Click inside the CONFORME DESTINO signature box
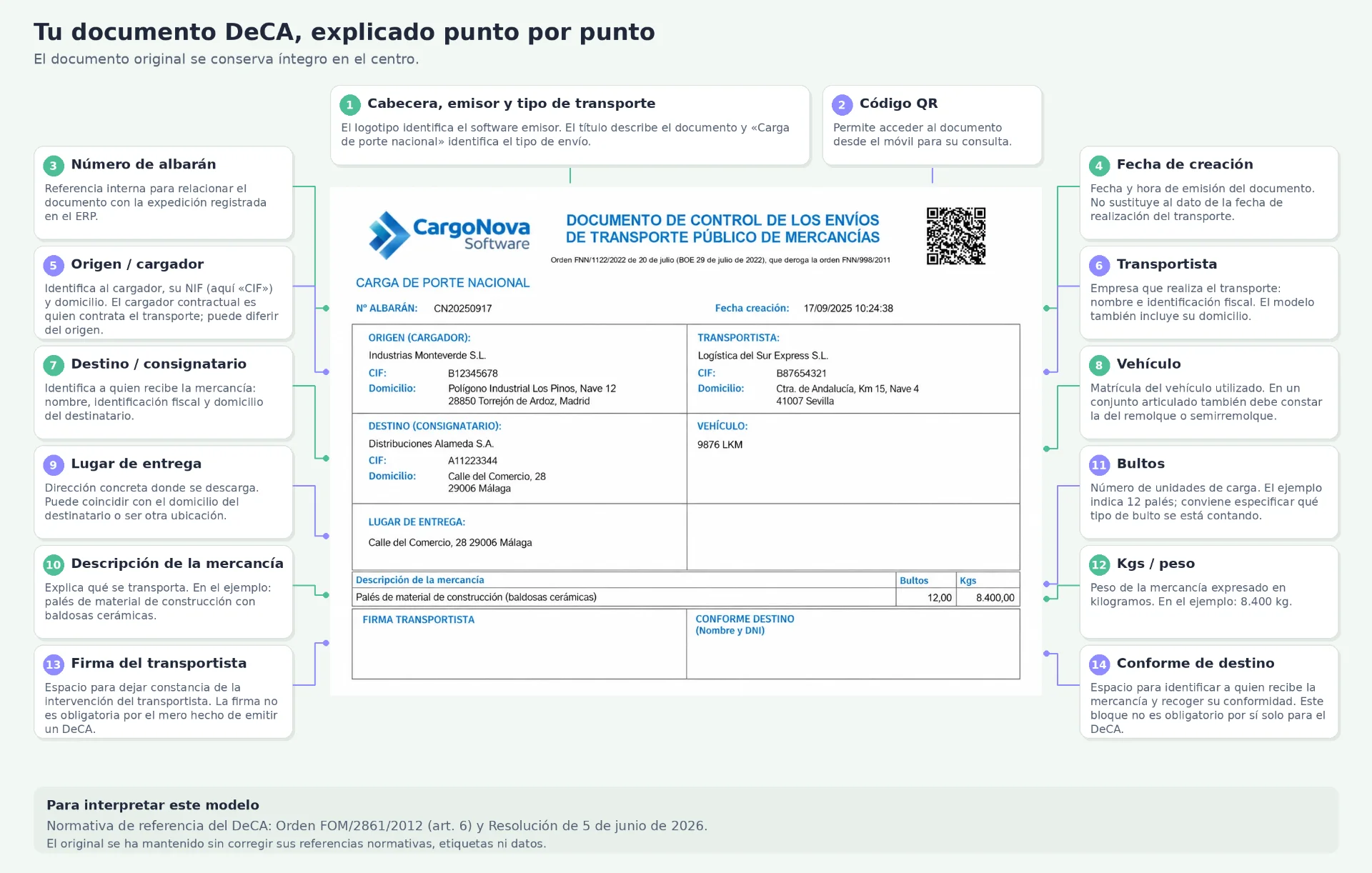The height and width of the screenshot is (873, 1372). click(853, 644)
